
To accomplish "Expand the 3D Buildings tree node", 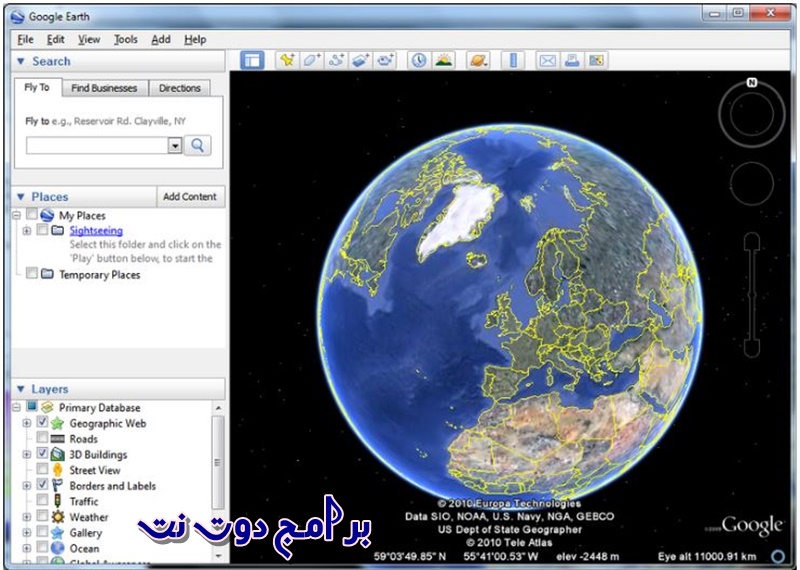I will point(27,454).
